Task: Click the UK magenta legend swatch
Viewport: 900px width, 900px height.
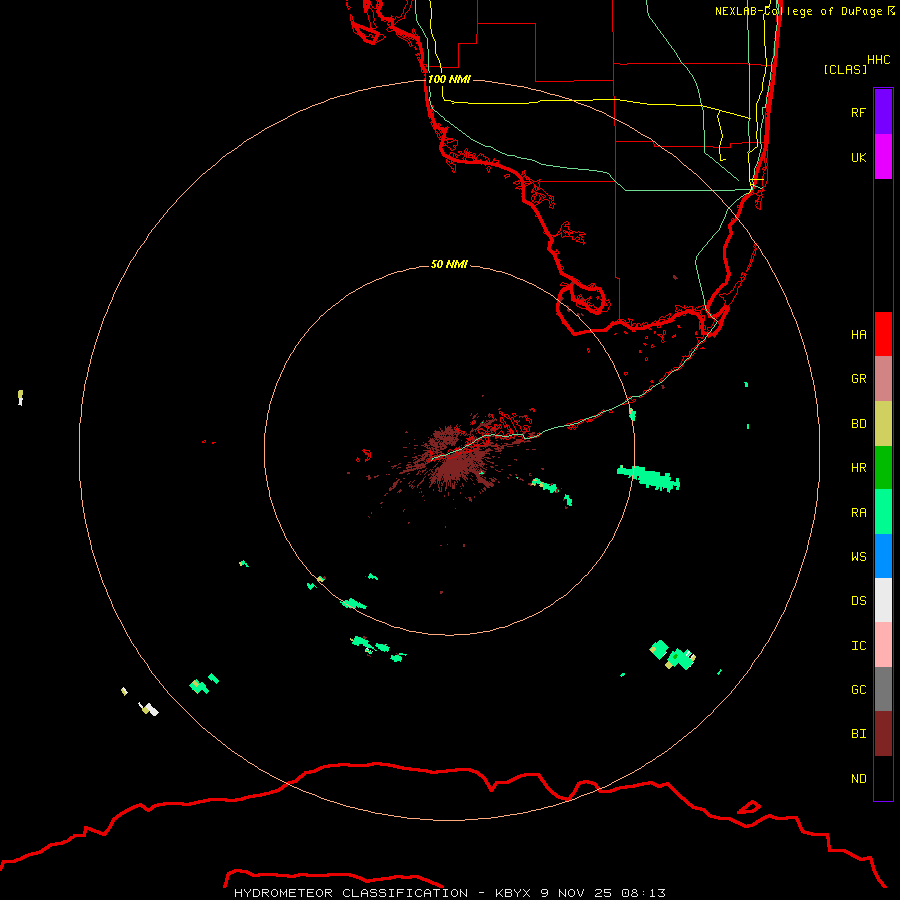Action: 883,157
